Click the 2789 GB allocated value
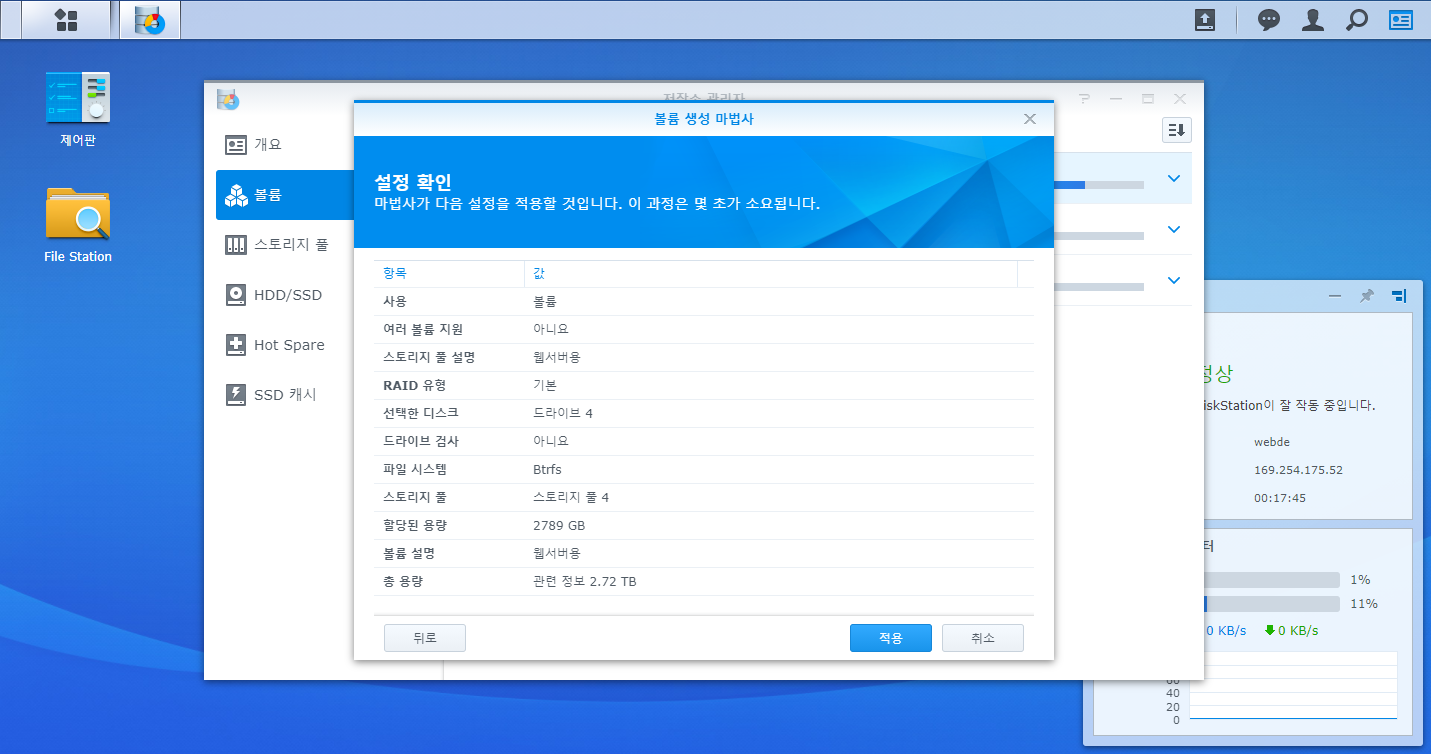The image size is (1431, 754). click(559, 525)
